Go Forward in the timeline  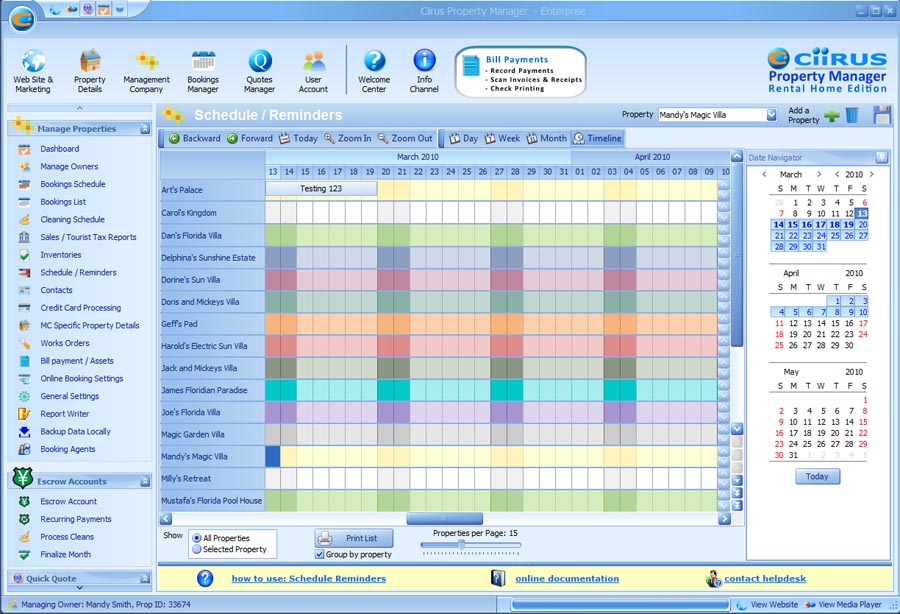[x=250, y=138]
